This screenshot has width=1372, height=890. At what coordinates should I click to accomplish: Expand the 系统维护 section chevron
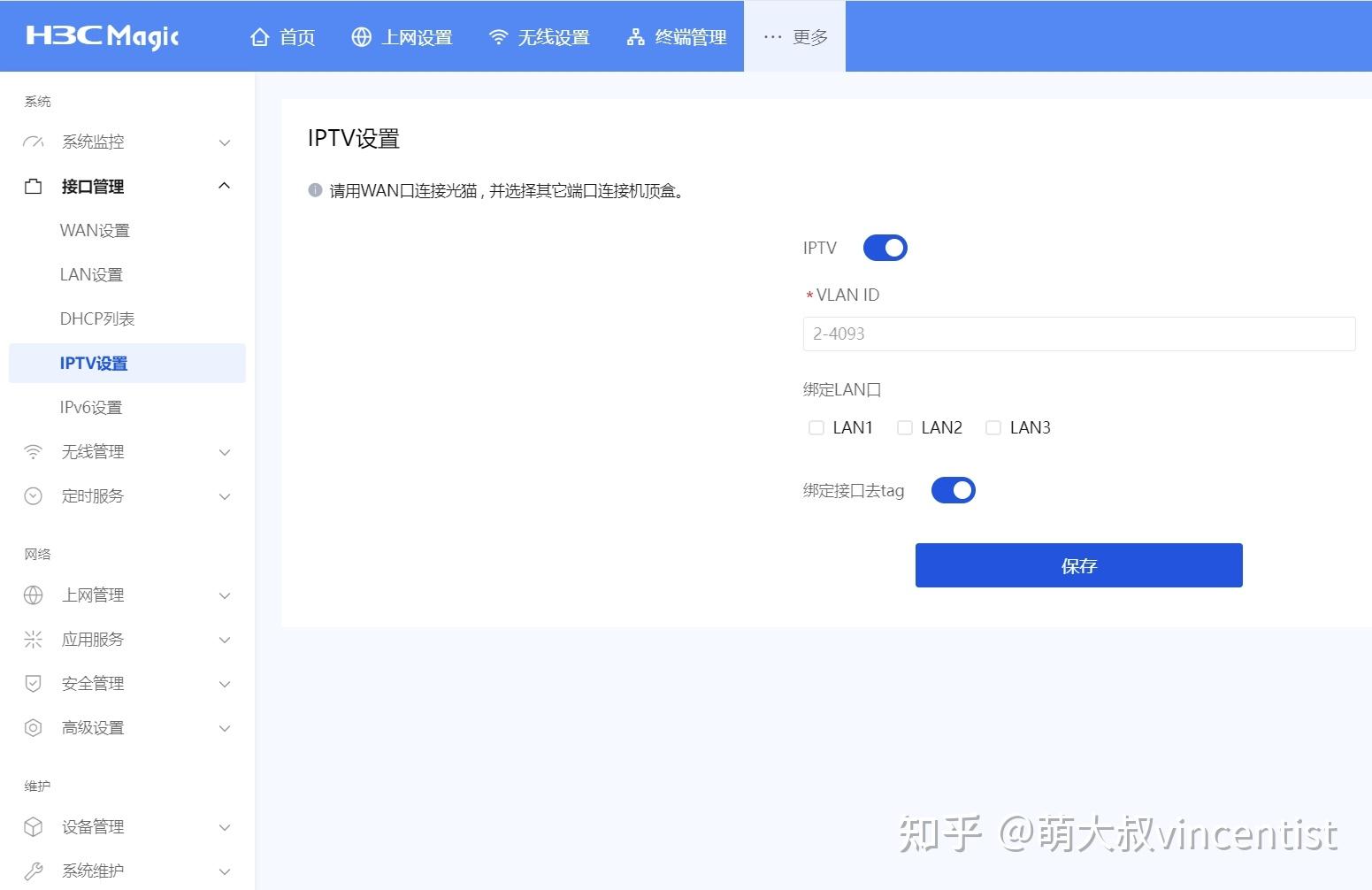[224, 871]
